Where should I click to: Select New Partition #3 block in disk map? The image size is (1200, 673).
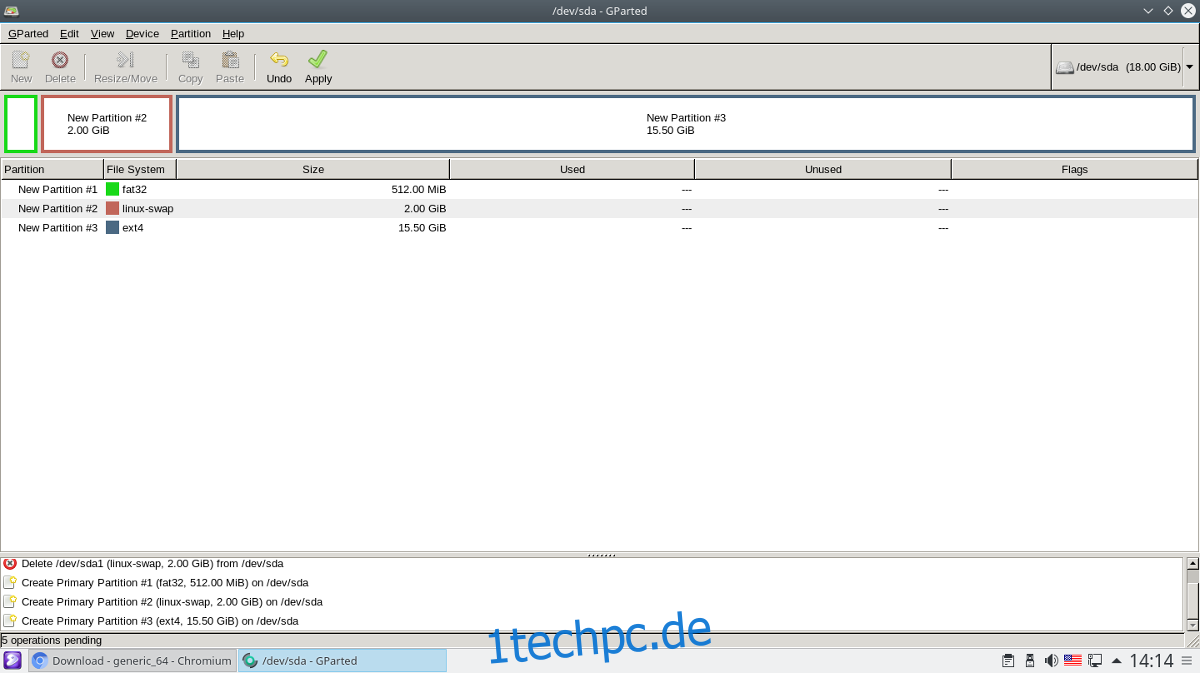[x=686, y=124]
